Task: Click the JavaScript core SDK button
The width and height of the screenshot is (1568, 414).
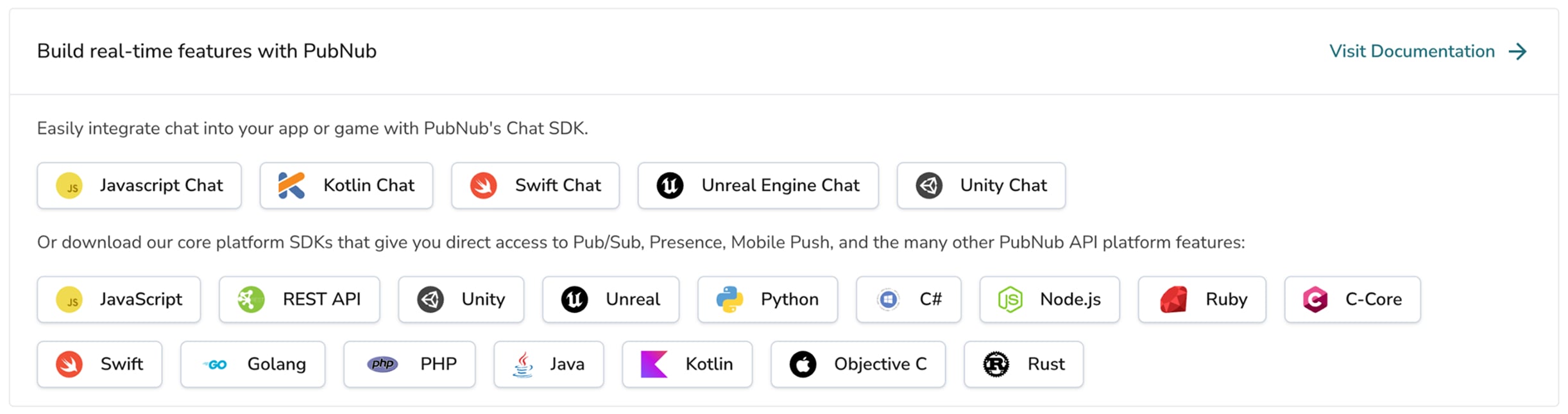Action: [119, 300]
